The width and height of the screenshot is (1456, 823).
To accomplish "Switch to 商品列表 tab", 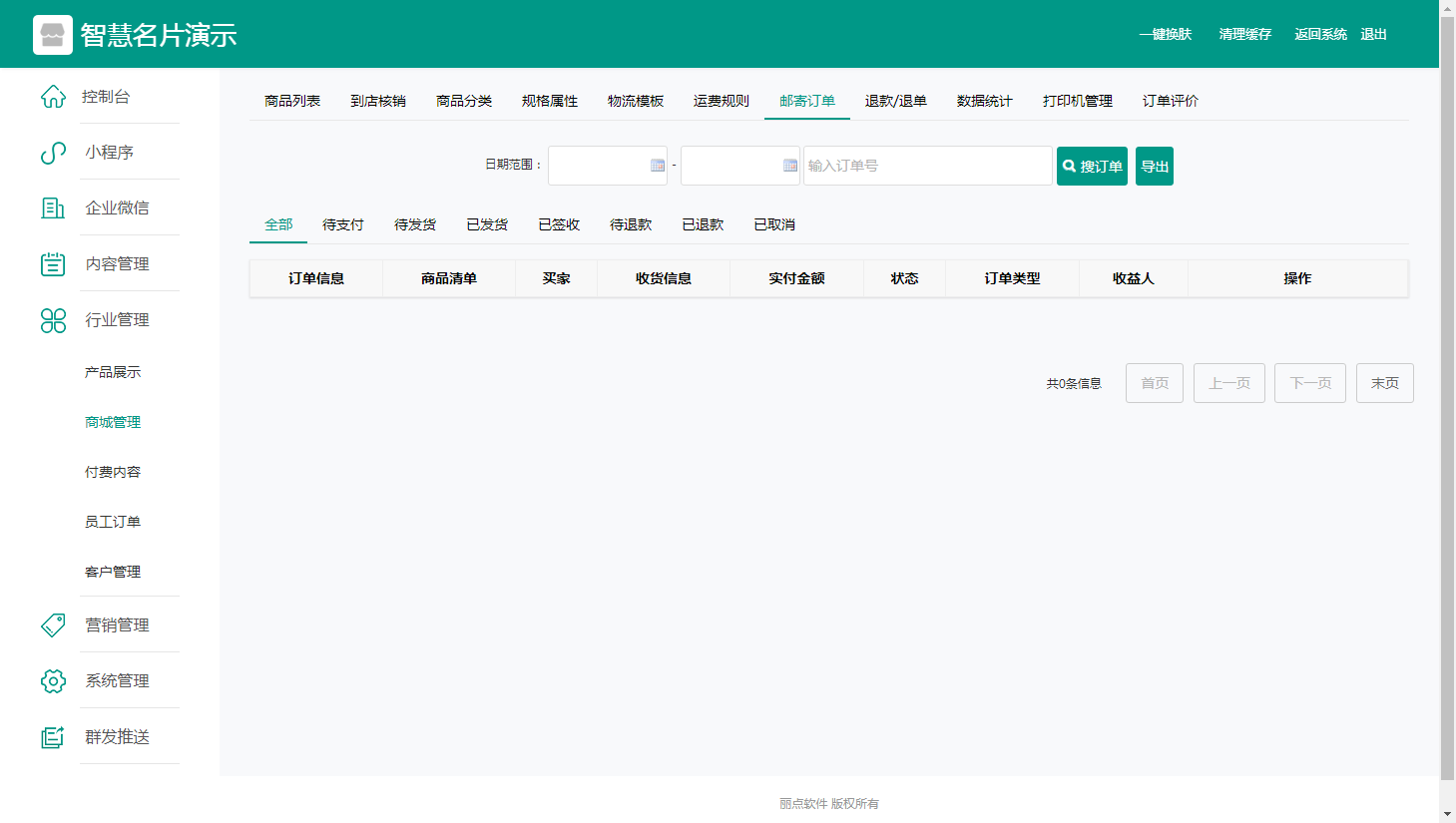I will [x=292, y=101].
